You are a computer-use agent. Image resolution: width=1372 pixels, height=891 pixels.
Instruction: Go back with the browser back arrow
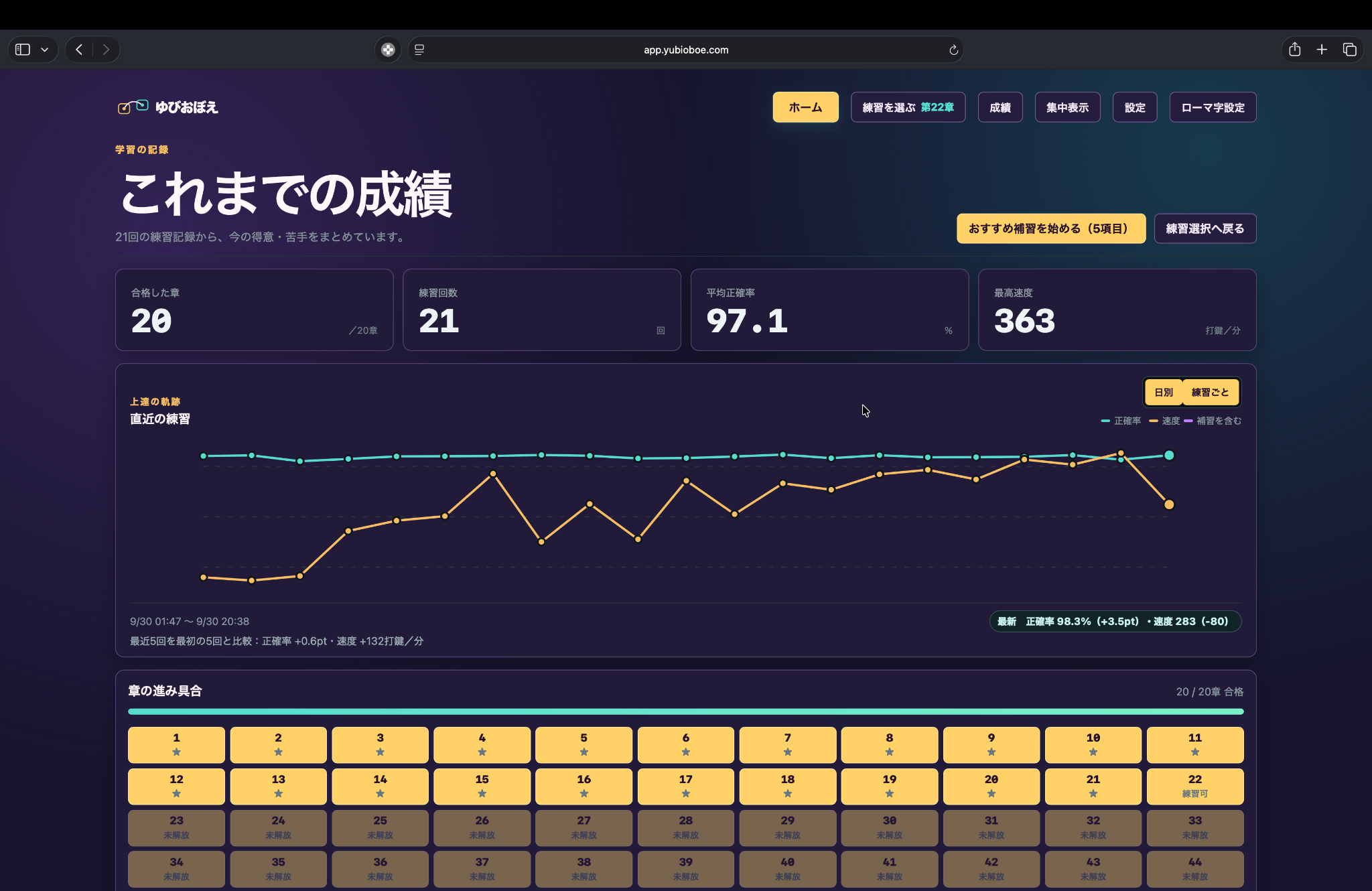pos(79,50)
